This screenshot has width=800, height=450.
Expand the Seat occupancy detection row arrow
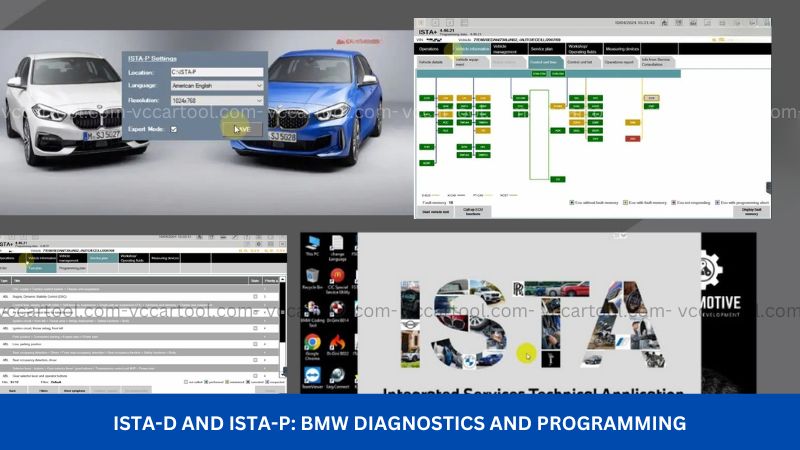(265, 360)
